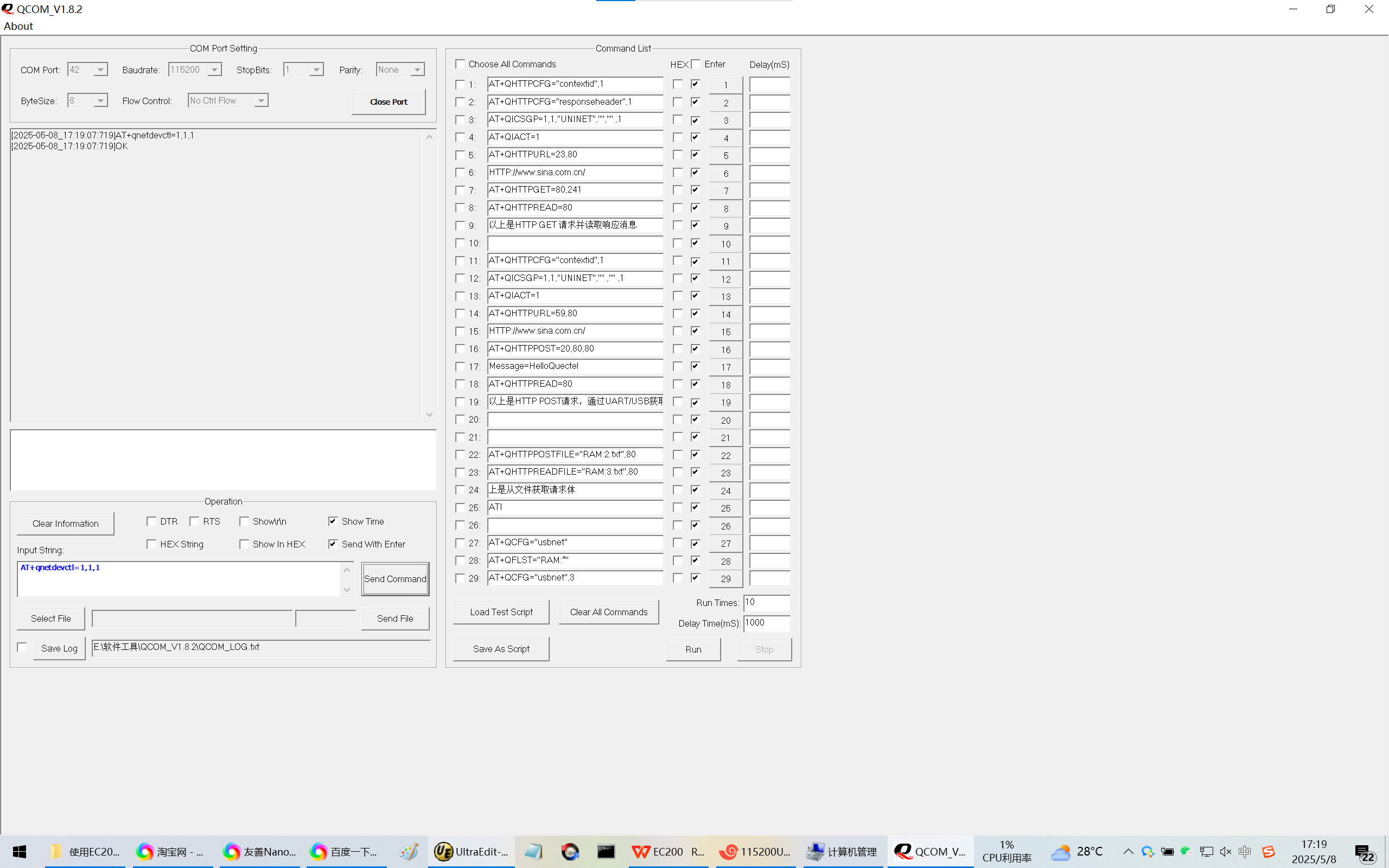Click the volume icon in system tray

coord(1225,851)
